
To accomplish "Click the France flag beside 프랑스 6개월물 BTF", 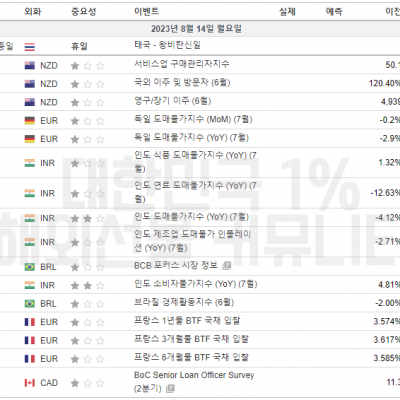I will (x=30, y=359).
